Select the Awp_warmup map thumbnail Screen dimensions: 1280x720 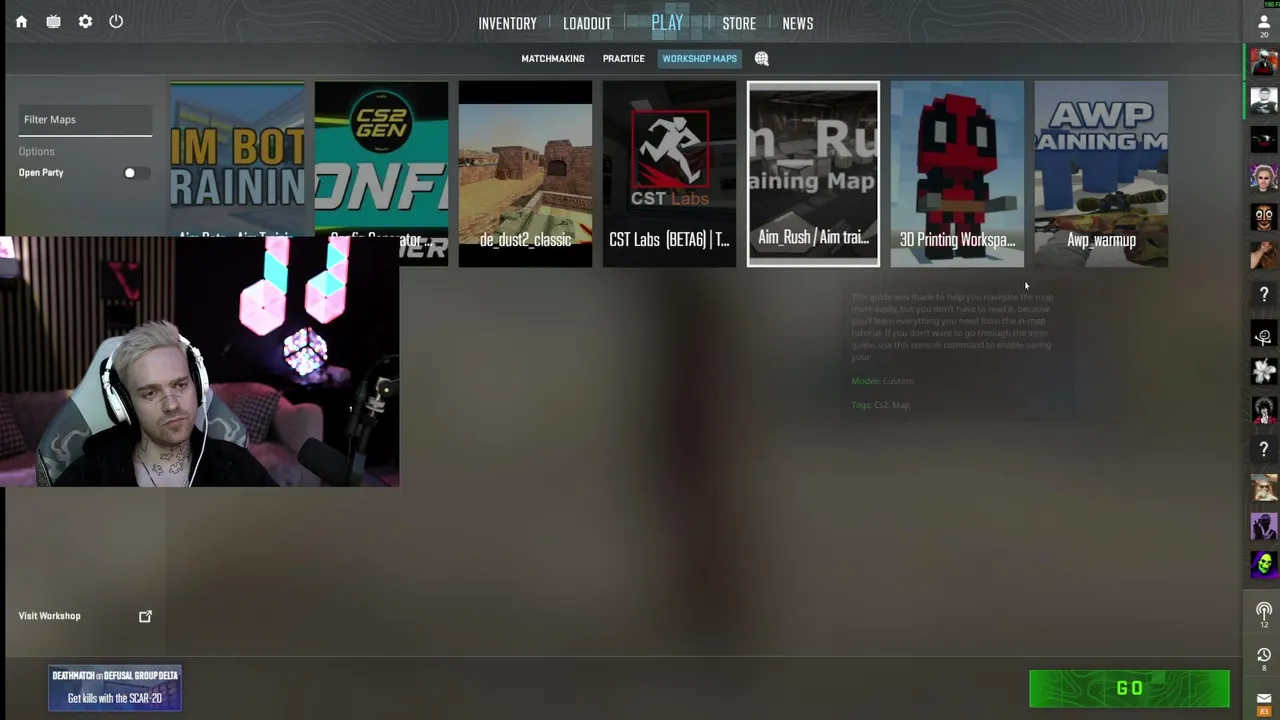[1101, 174]
